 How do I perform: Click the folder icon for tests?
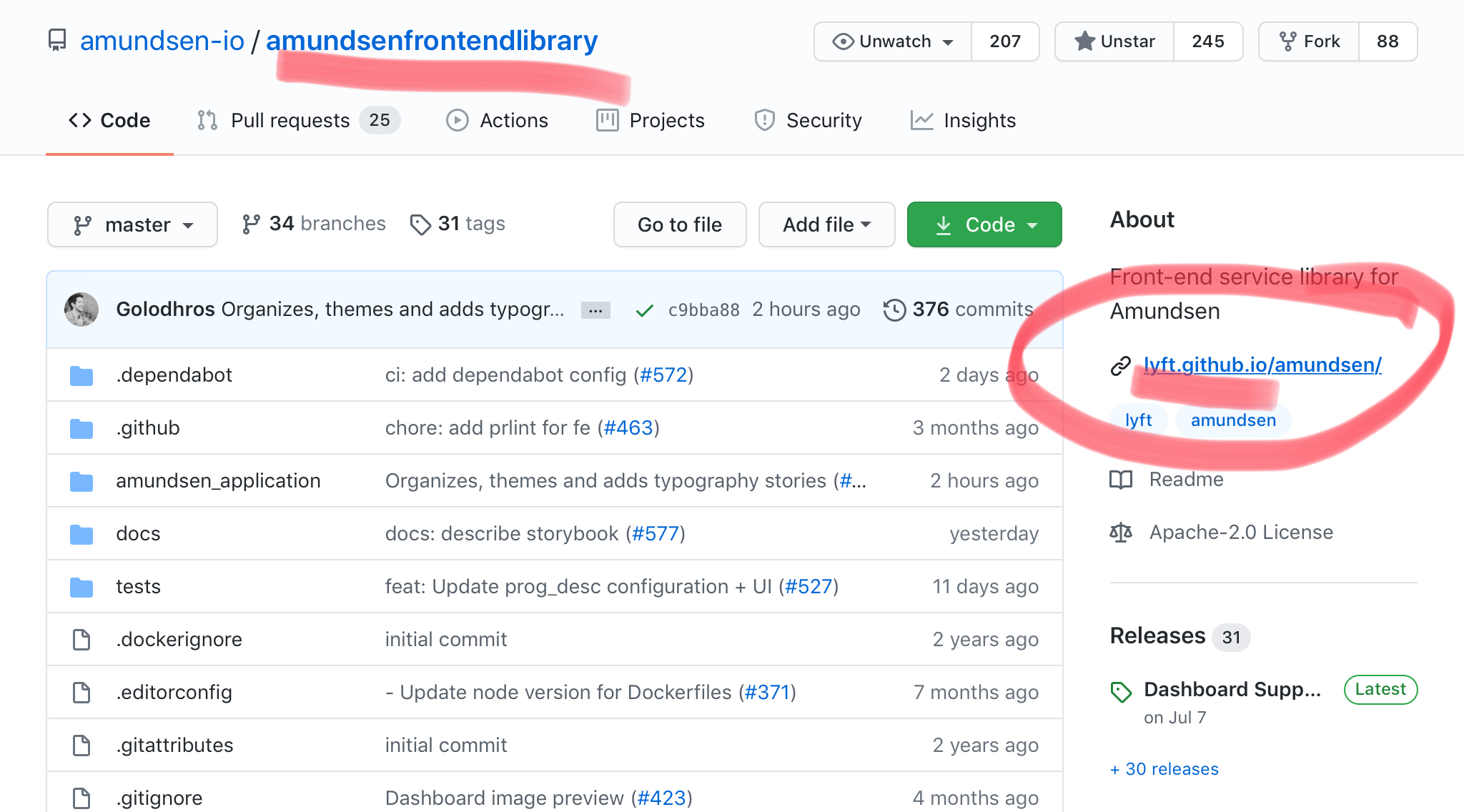point(81,587)
